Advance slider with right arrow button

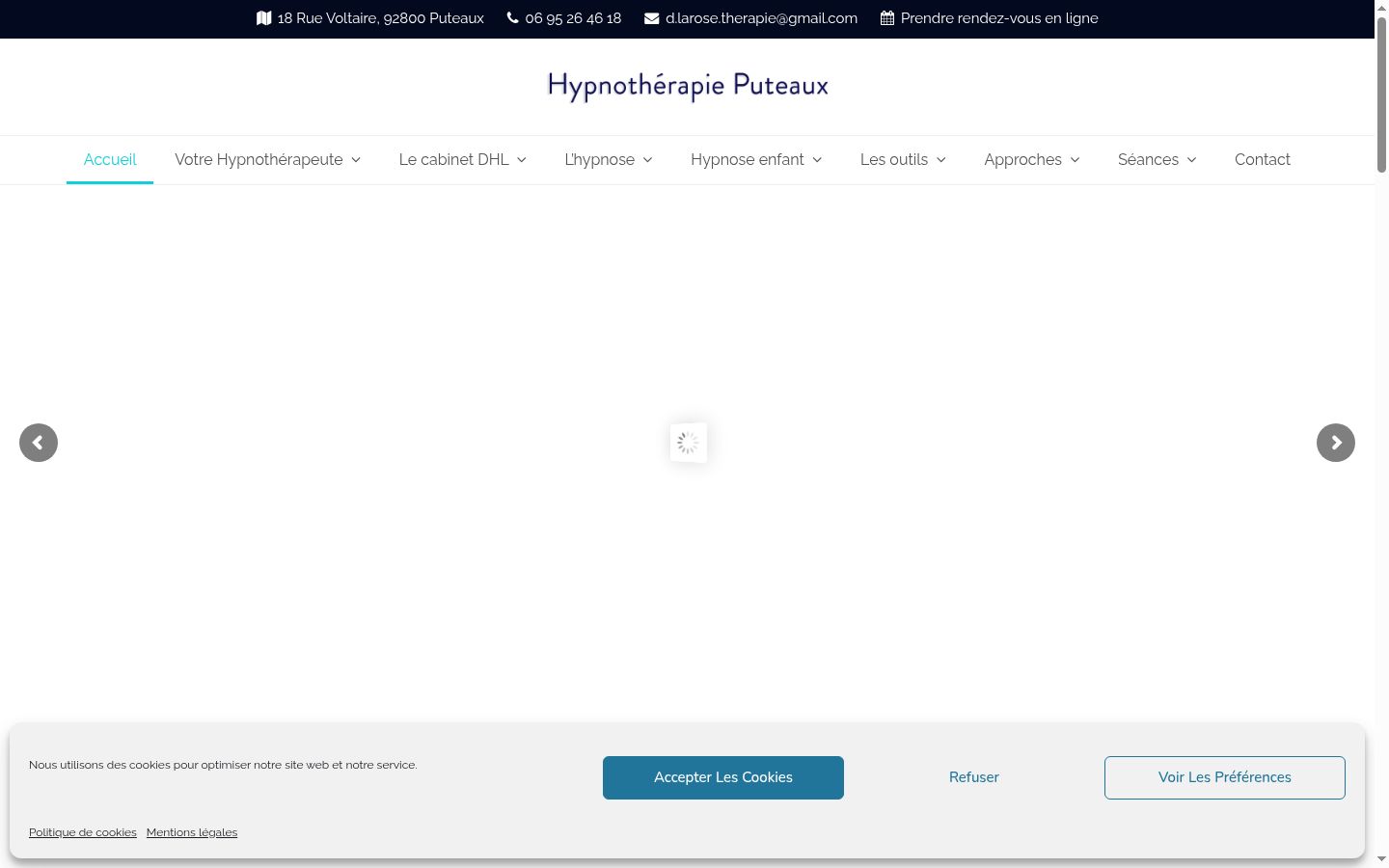click(x=1336, y=443)
